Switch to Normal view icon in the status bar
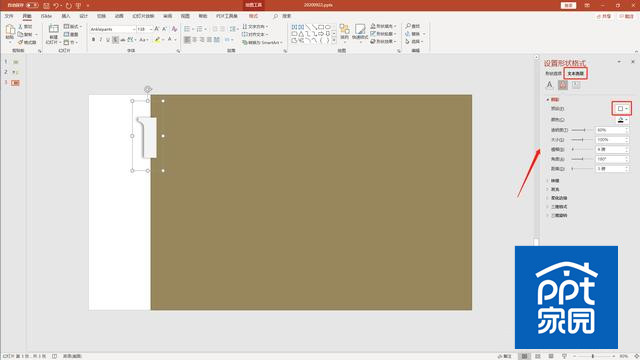 click(524, 356)
